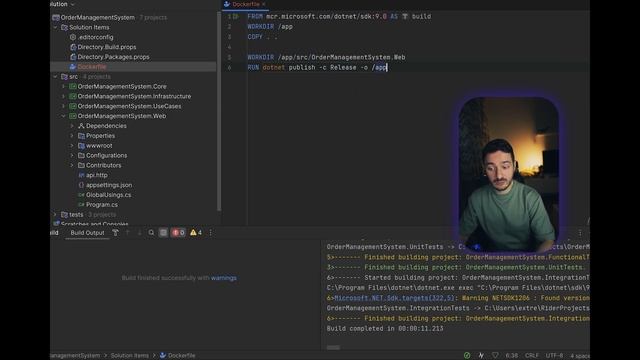Image resolution: width=640 pixels, height=360 pixels.
Task: Click the Docker icon on the Dockerfile editor tab
Action: tap(227, 4)
